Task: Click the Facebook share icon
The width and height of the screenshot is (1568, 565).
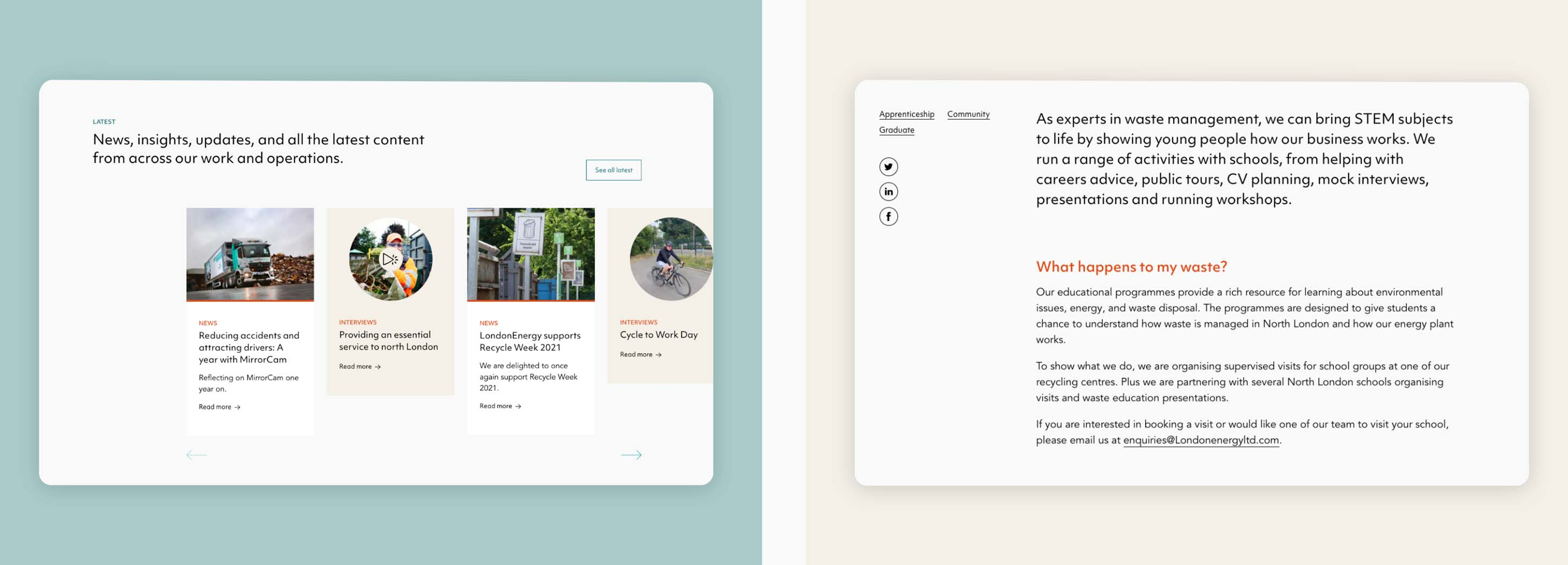Action: 888,216
